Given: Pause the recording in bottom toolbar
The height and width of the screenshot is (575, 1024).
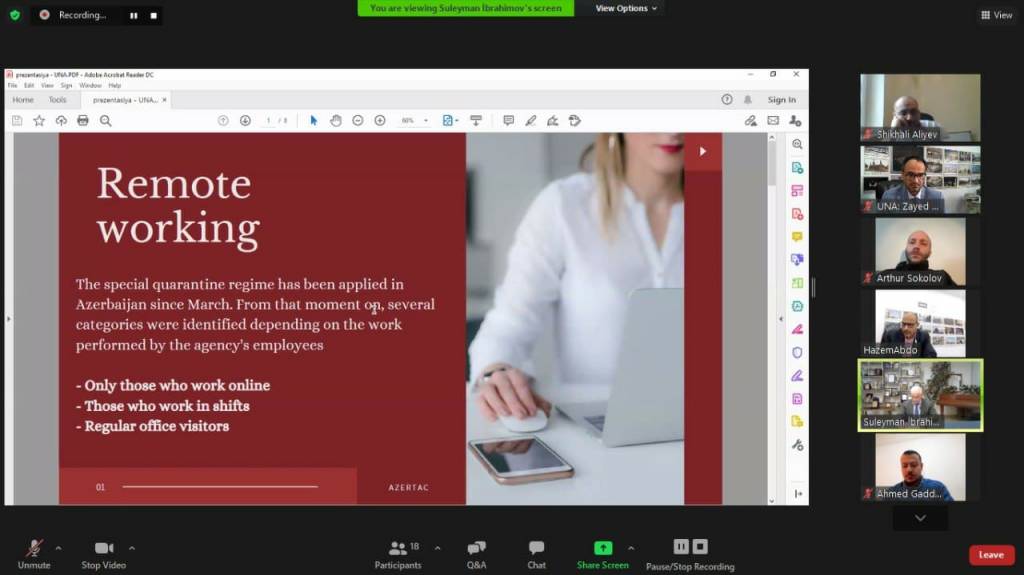Looking at the screenshot, I should (x=680, y=546).
